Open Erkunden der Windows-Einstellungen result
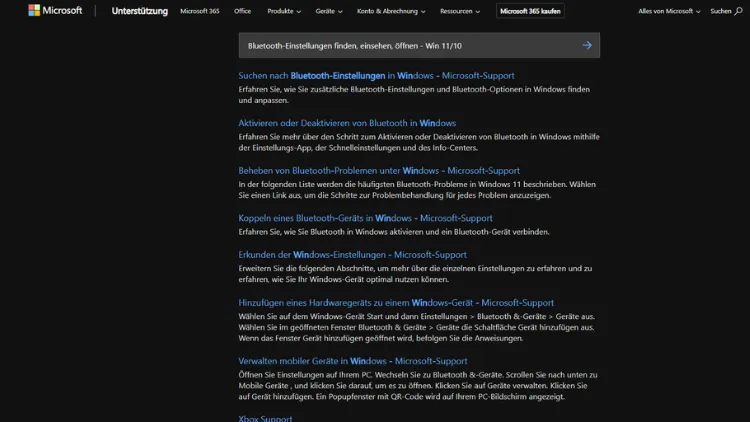This screenshot has height=422, width=750. 353,255
